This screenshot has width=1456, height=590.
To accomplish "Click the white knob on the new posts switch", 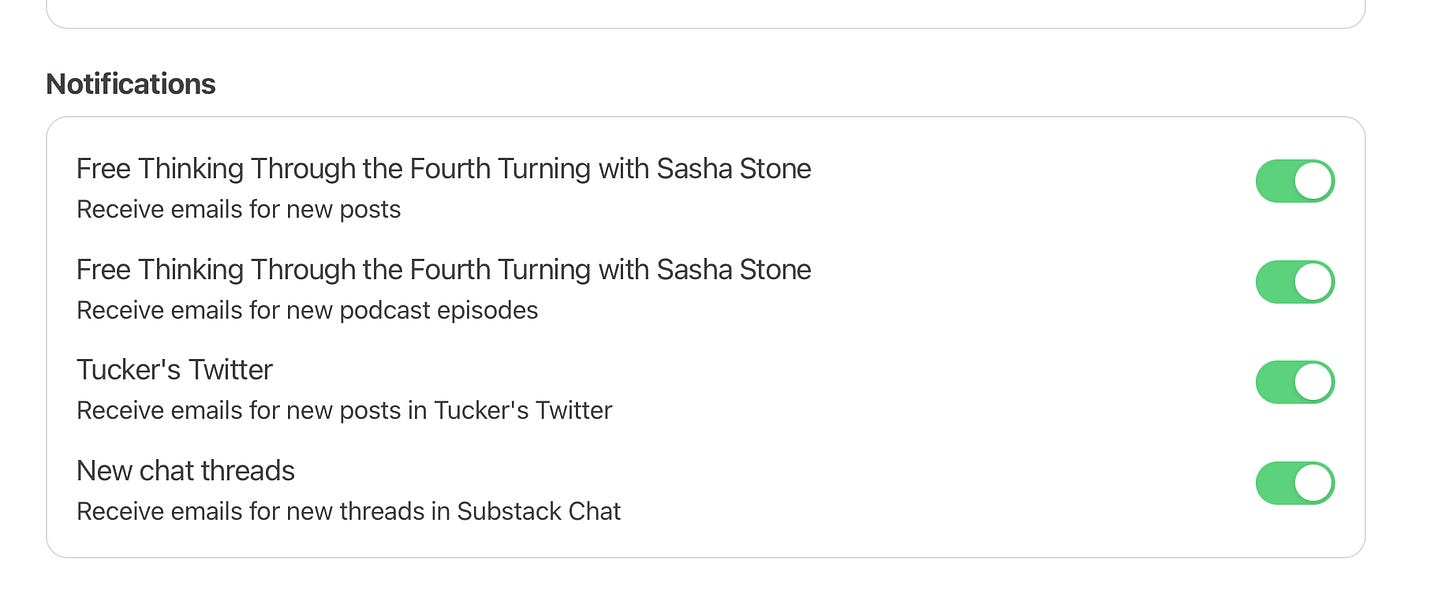I will (1313, 181).
